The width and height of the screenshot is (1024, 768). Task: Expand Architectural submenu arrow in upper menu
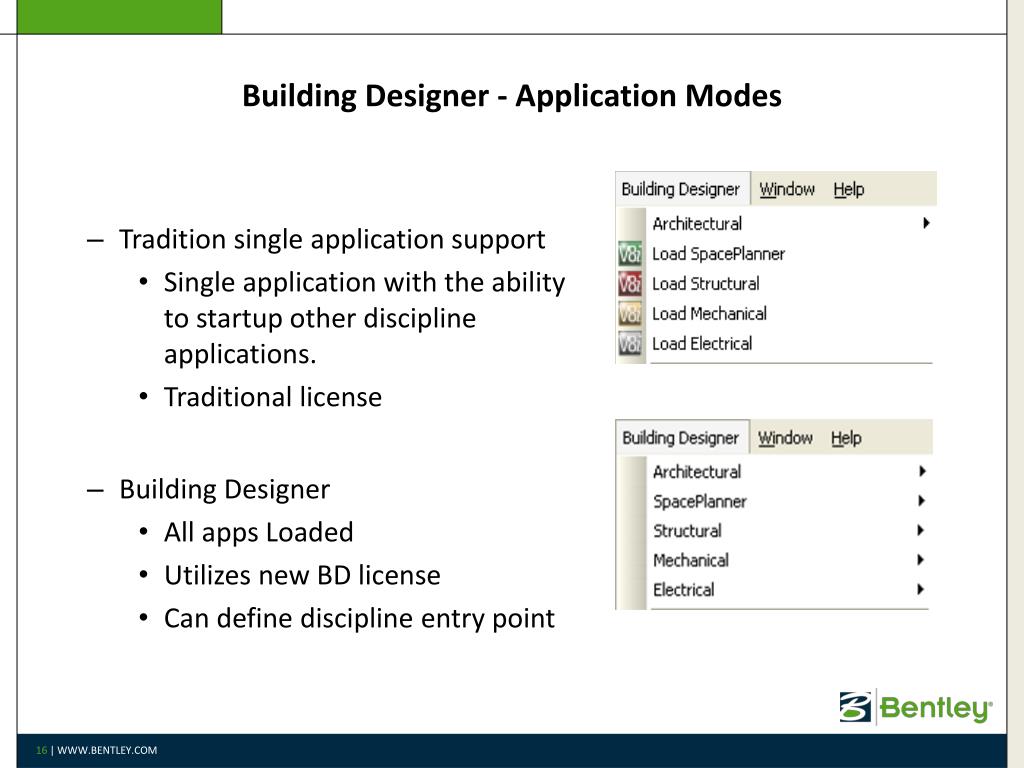click(926, 223)
